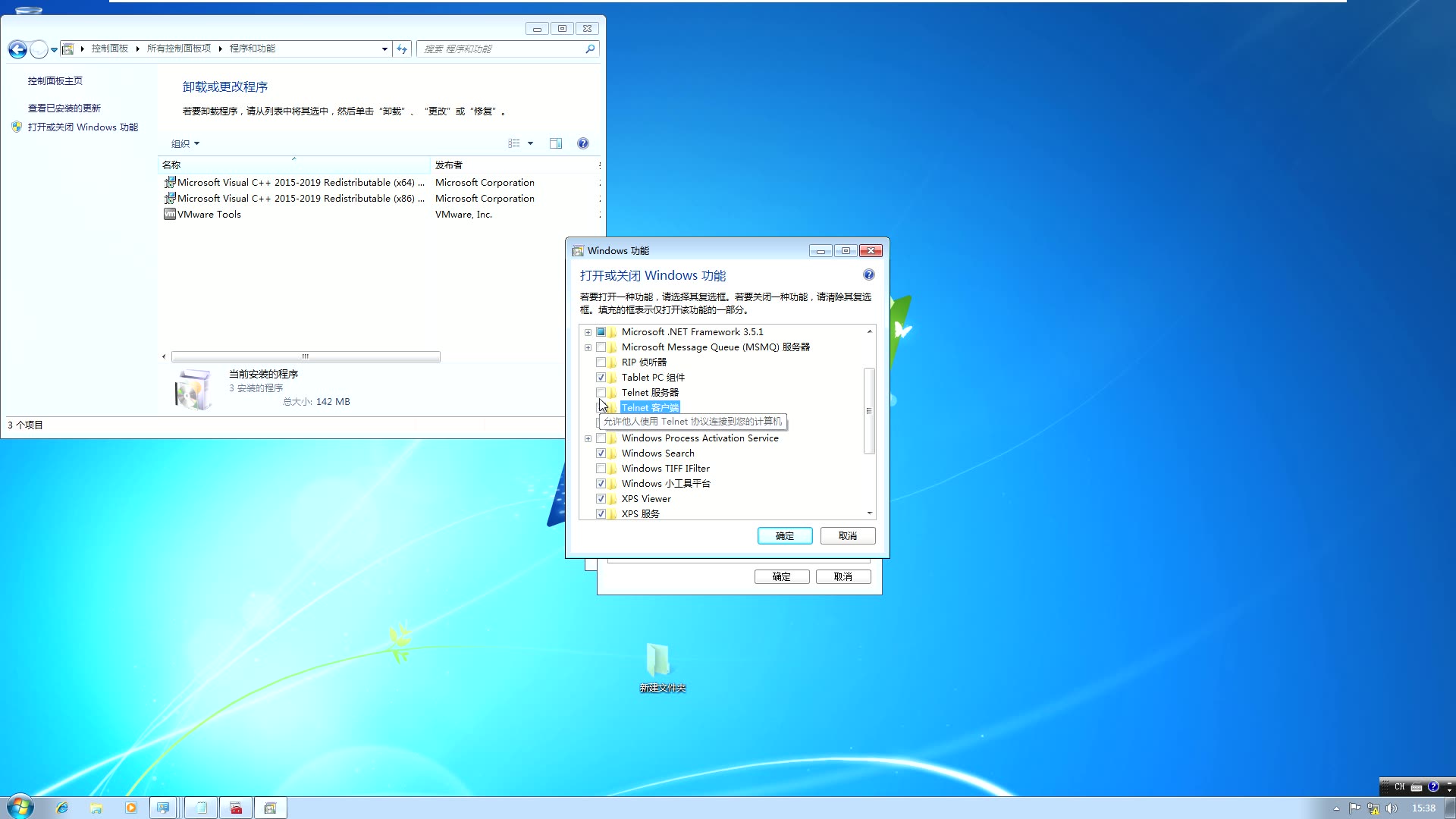Click the search magnifier in Programs and Features

(590, 49)
